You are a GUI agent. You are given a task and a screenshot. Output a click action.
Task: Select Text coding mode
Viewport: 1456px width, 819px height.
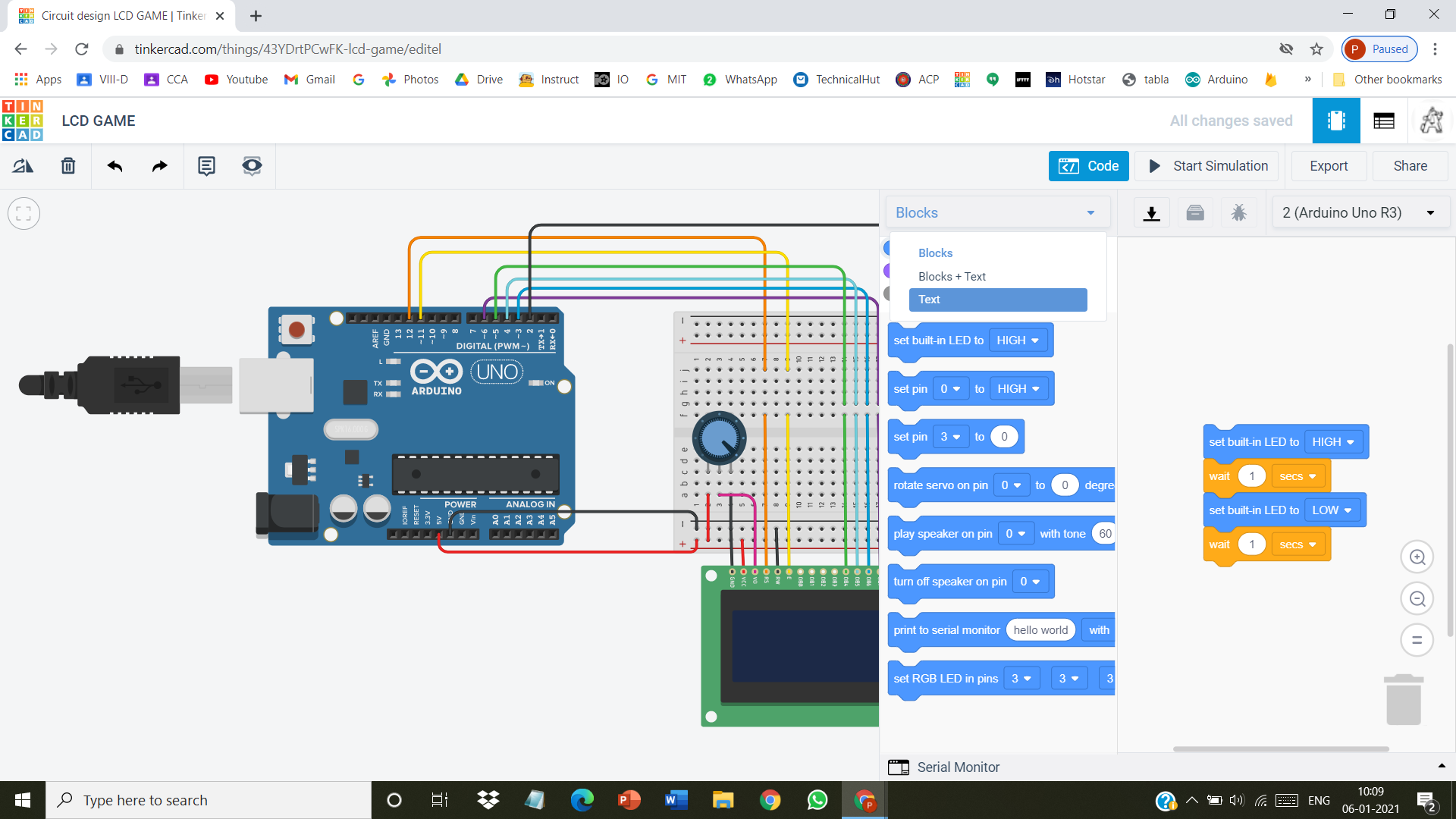click(998, 299)
